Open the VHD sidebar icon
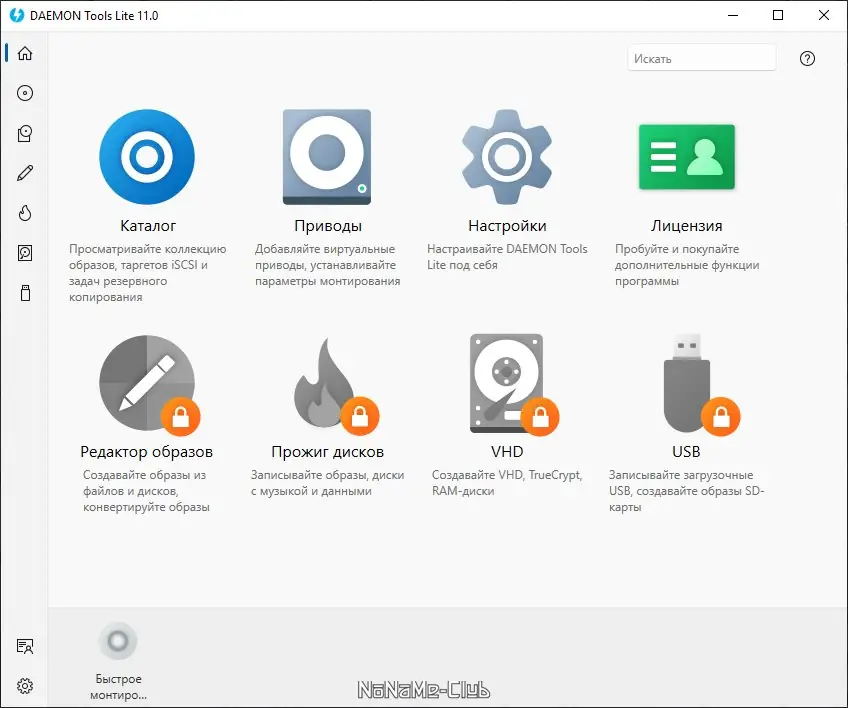This screenshot has width=848, height=708. (25, 253)
